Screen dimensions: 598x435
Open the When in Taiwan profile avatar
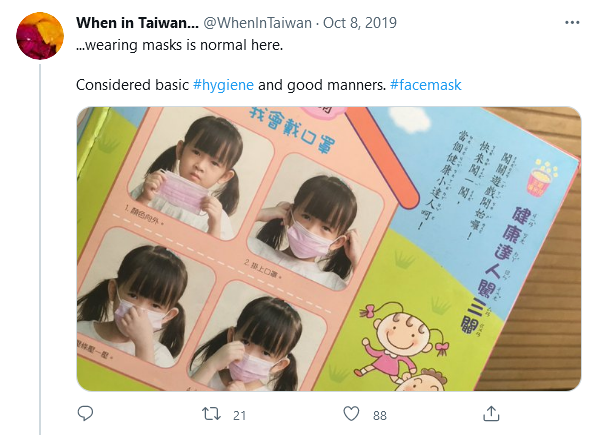pyautogui.click(x=40, y=36)
